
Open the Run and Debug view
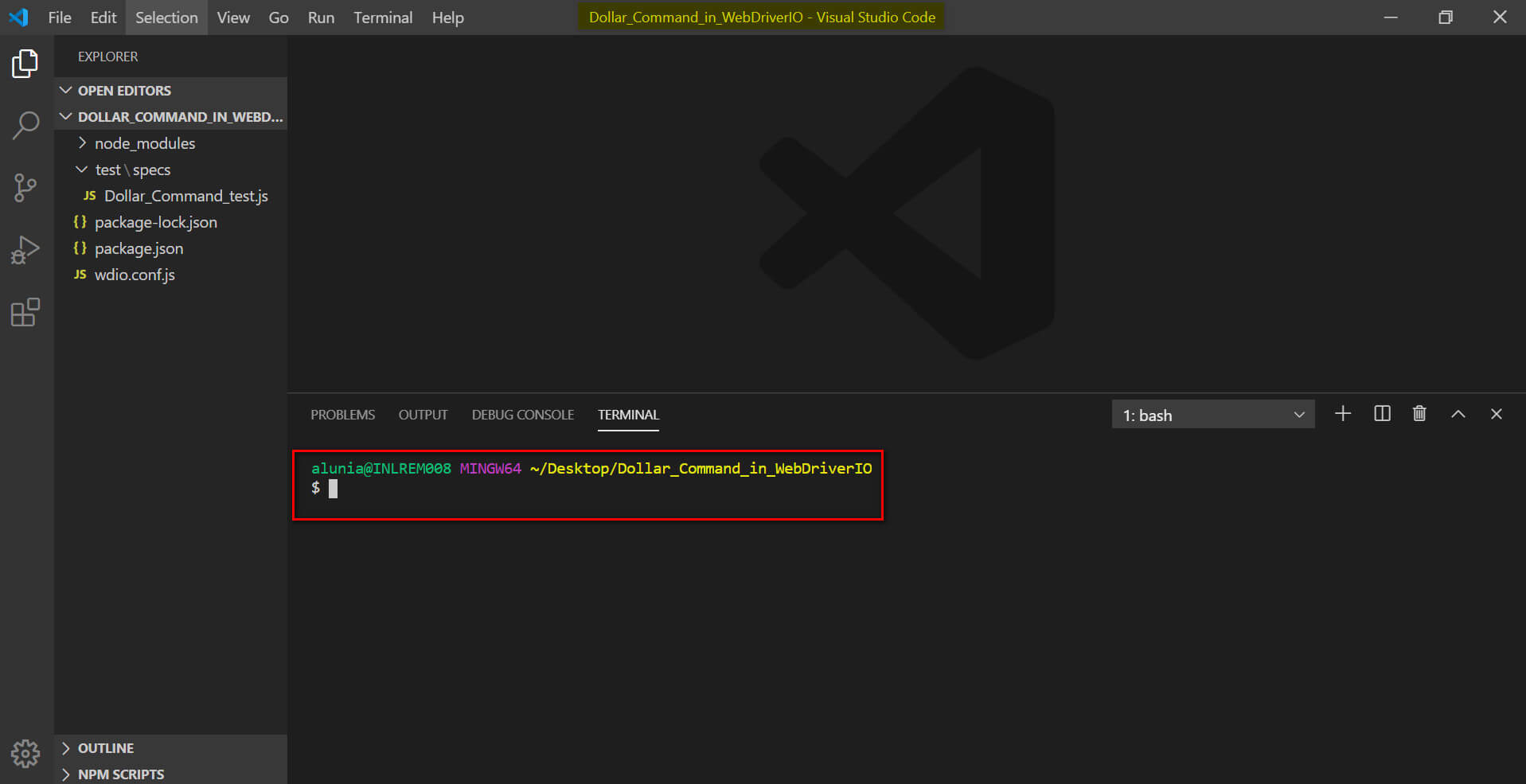pos(25,250)
